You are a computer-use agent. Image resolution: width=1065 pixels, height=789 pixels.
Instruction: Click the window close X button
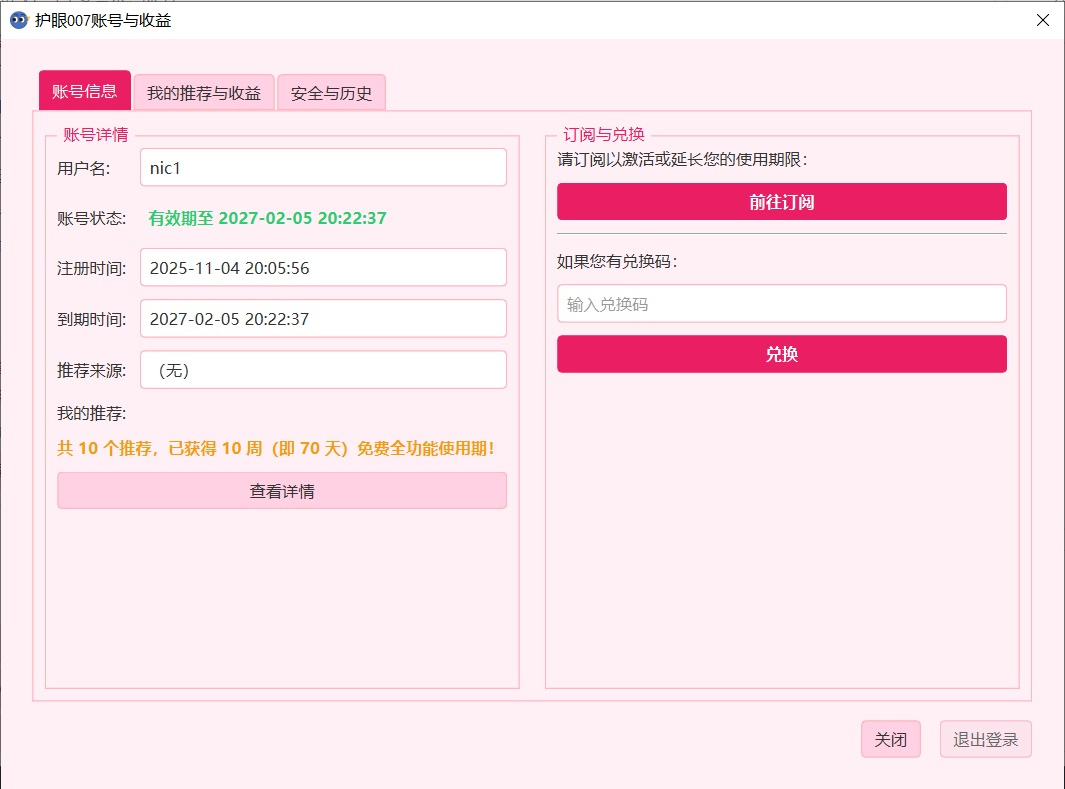[1043, 19]
